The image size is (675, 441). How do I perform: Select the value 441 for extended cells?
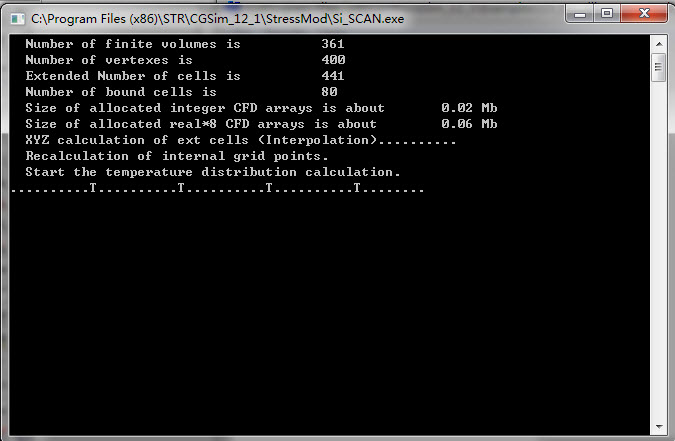[x=332, y=76]
